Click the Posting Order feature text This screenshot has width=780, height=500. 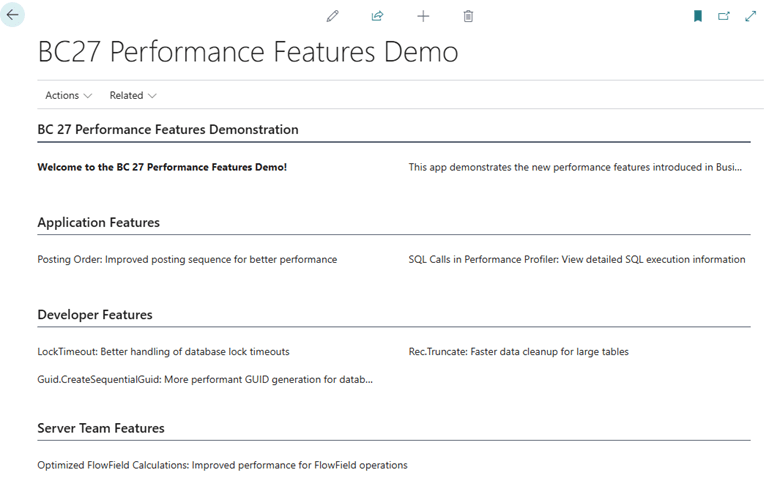click(187, 260)
